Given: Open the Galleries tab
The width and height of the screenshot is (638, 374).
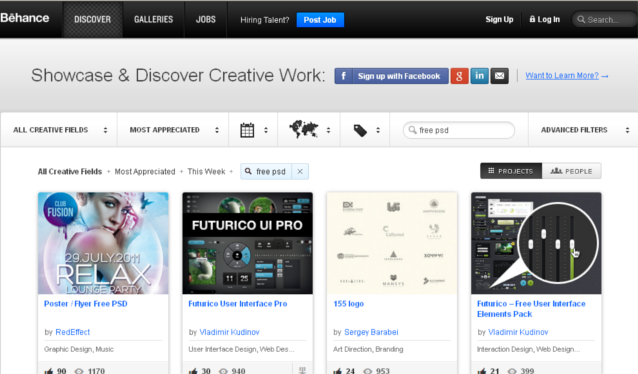Looking at the screenshot, I should click(153, 19).
